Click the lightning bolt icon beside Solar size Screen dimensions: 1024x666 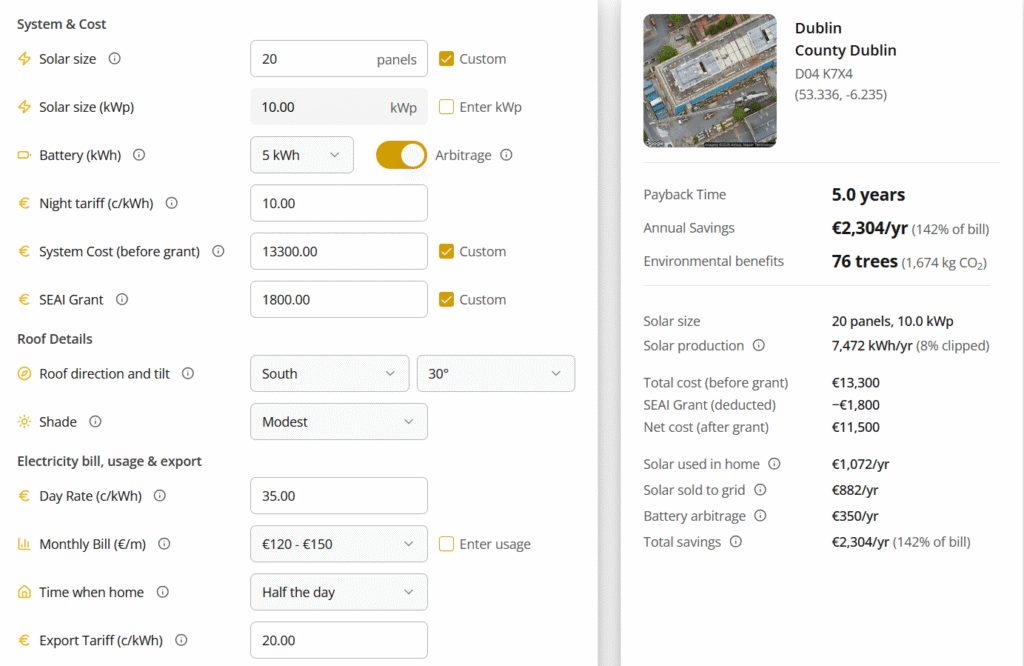[24, 59]
